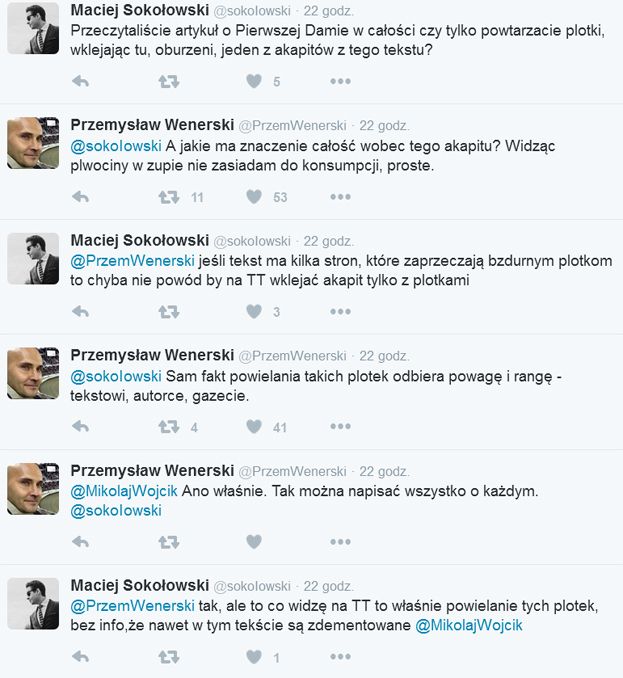Like the tweet with 41 likes
This screenshot has width=623, height=678.
254,427
